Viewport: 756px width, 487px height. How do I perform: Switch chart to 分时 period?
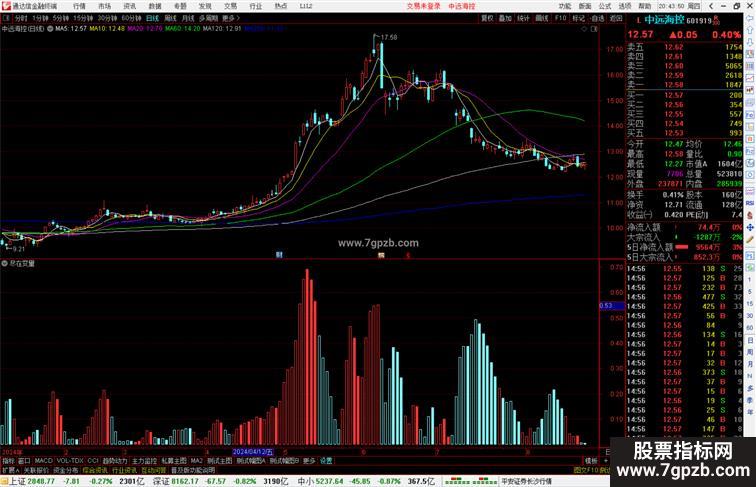click(21, 18)
